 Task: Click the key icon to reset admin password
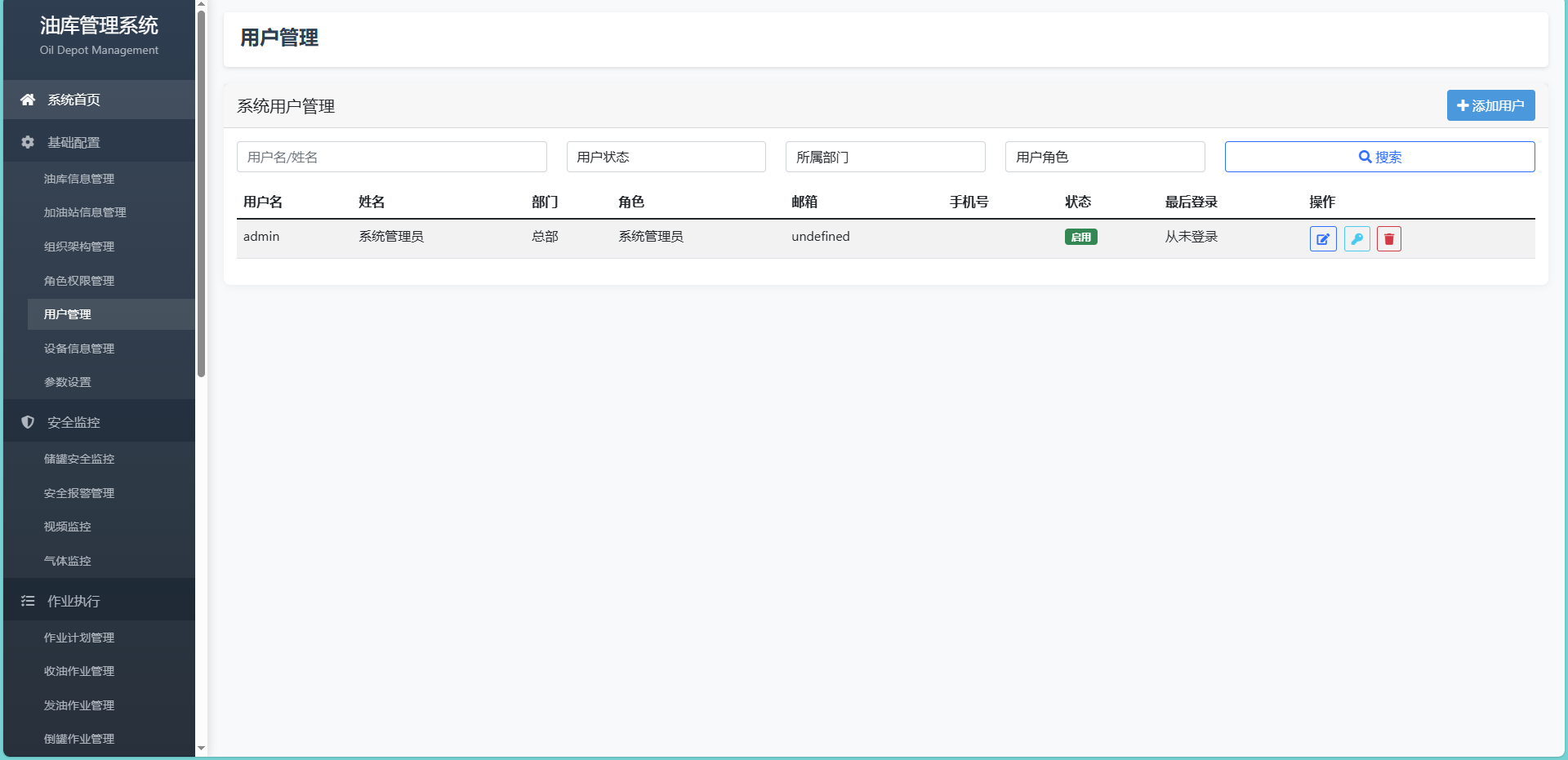pyautogui.click(x=1356, y=239)
